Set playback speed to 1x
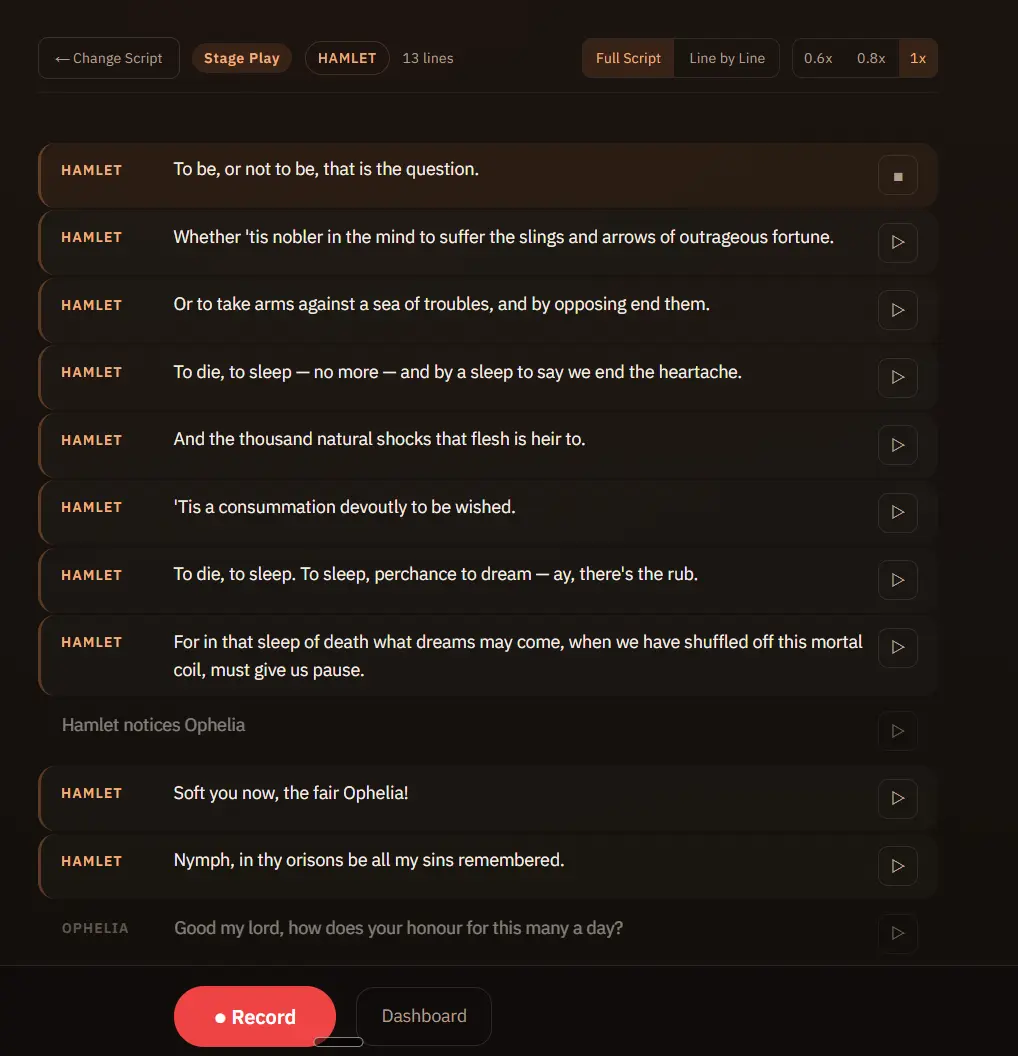 click(x=918, y=58)
